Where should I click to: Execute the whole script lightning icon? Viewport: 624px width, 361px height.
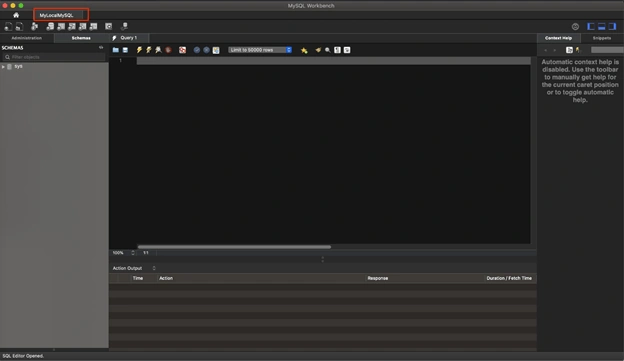(x=139, y=50)
